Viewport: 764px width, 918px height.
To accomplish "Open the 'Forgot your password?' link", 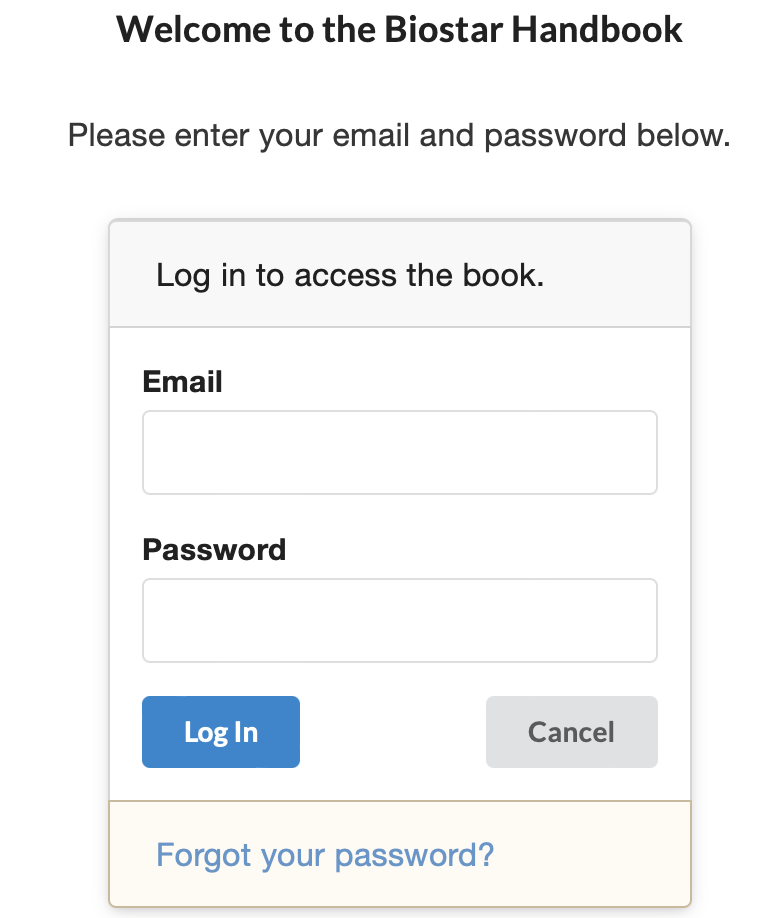I will click(x=325, y=855).
